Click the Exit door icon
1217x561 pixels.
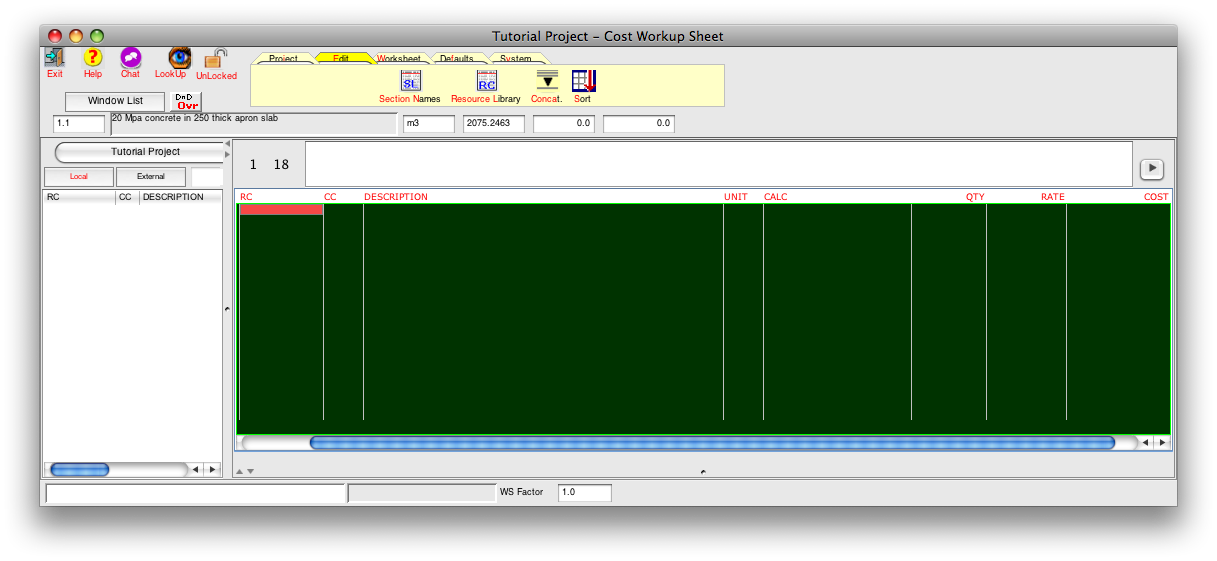point(54,58)
